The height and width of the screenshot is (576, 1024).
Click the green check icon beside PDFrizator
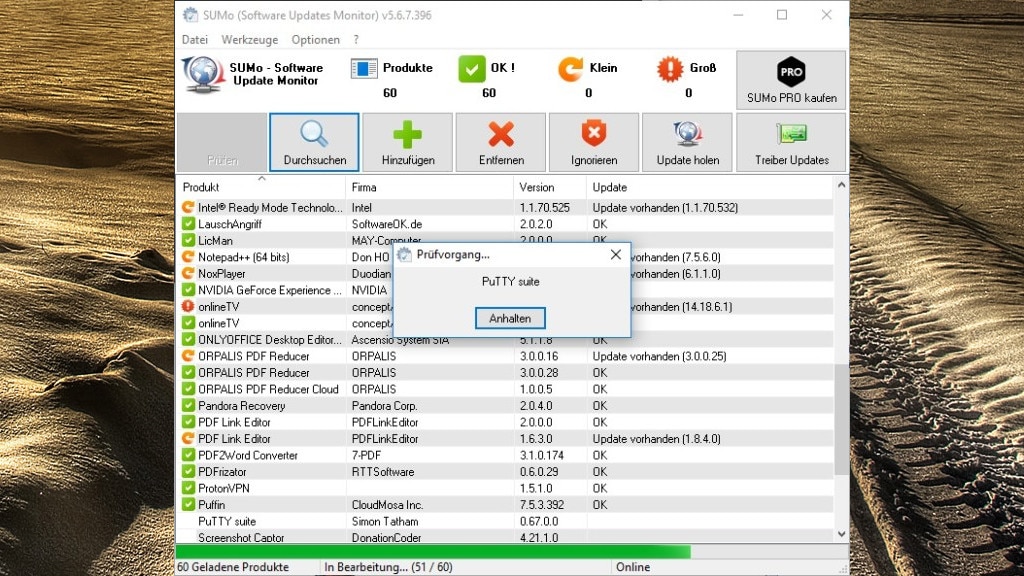click(x=188, y=471)
